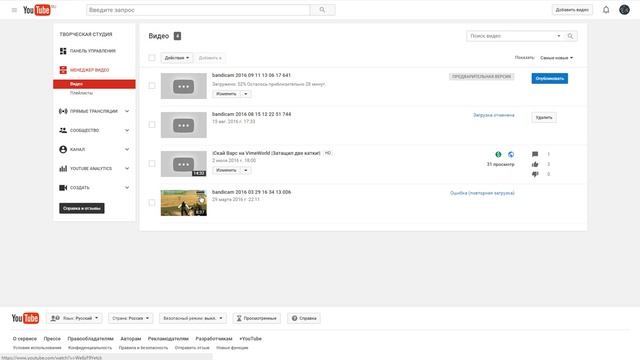Open the account avatar menu
This screenshot has width=640, height=360.
click(624, 10)
